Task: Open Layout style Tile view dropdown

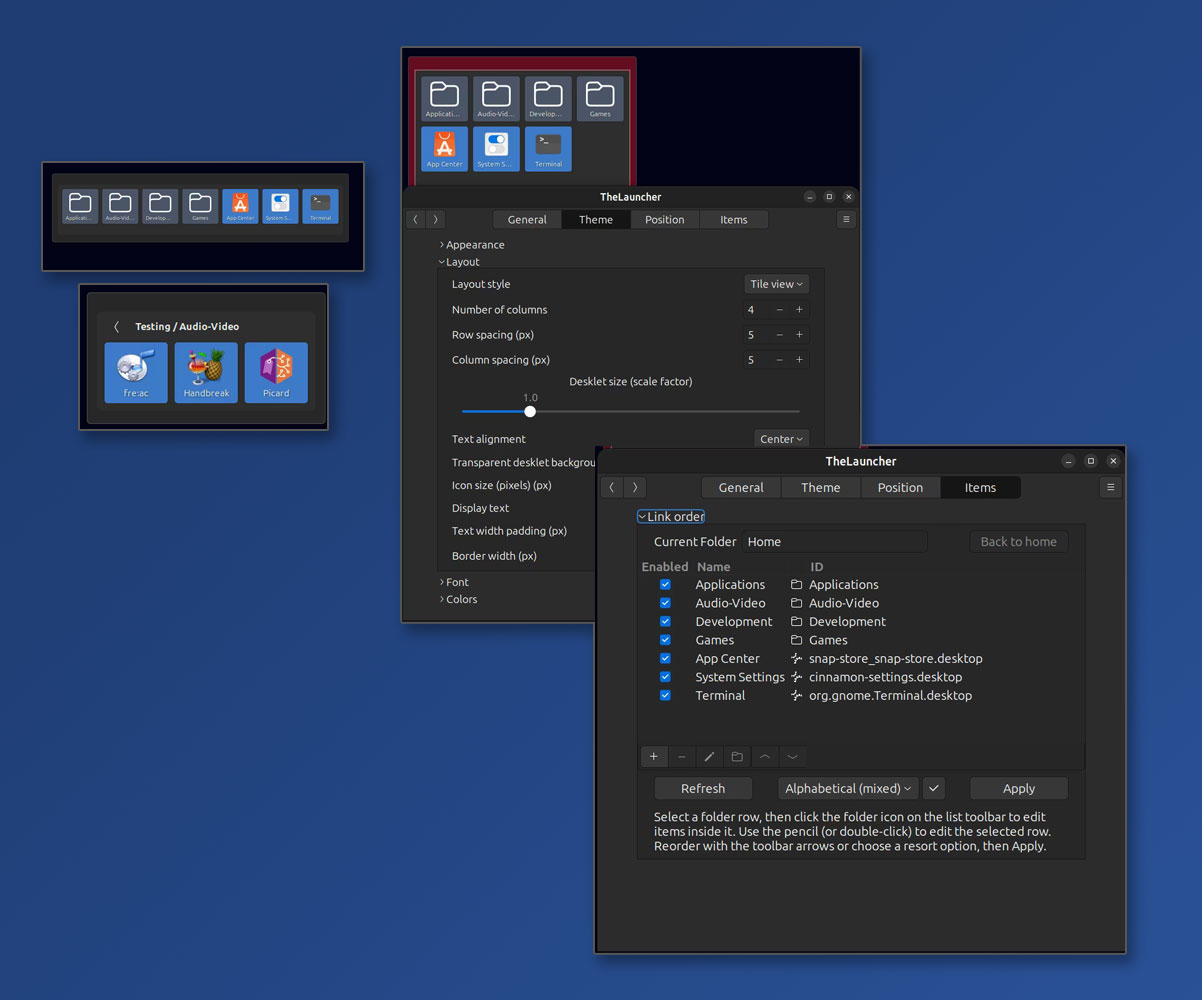Action: point(776,284)
